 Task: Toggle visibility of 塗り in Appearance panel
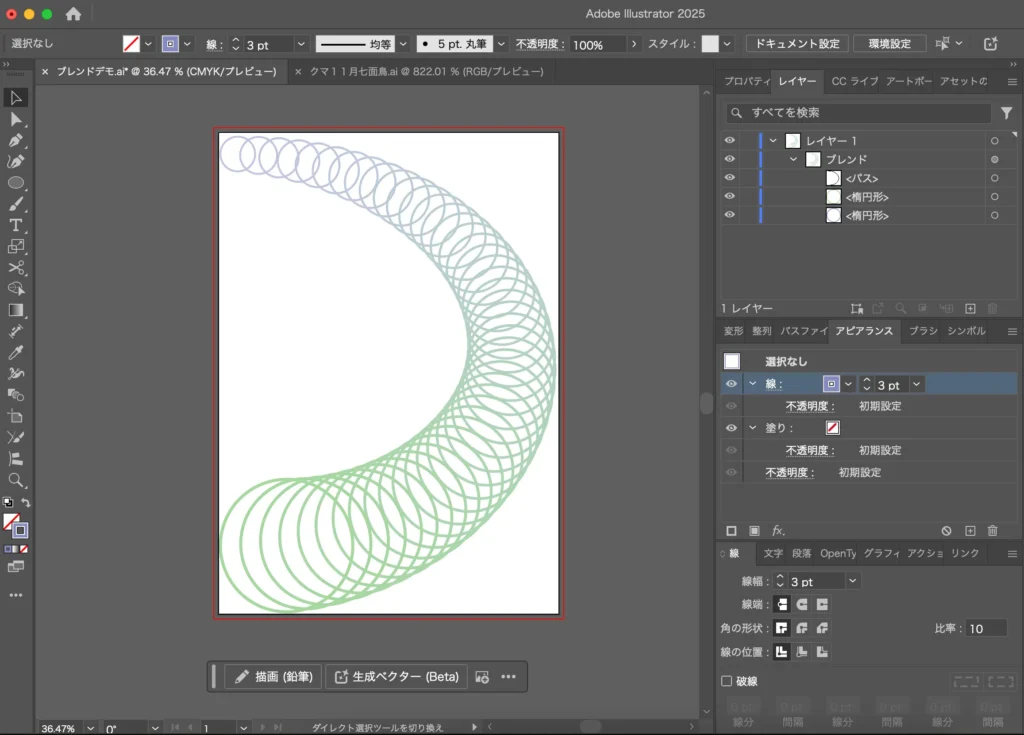tap(731, 427)
